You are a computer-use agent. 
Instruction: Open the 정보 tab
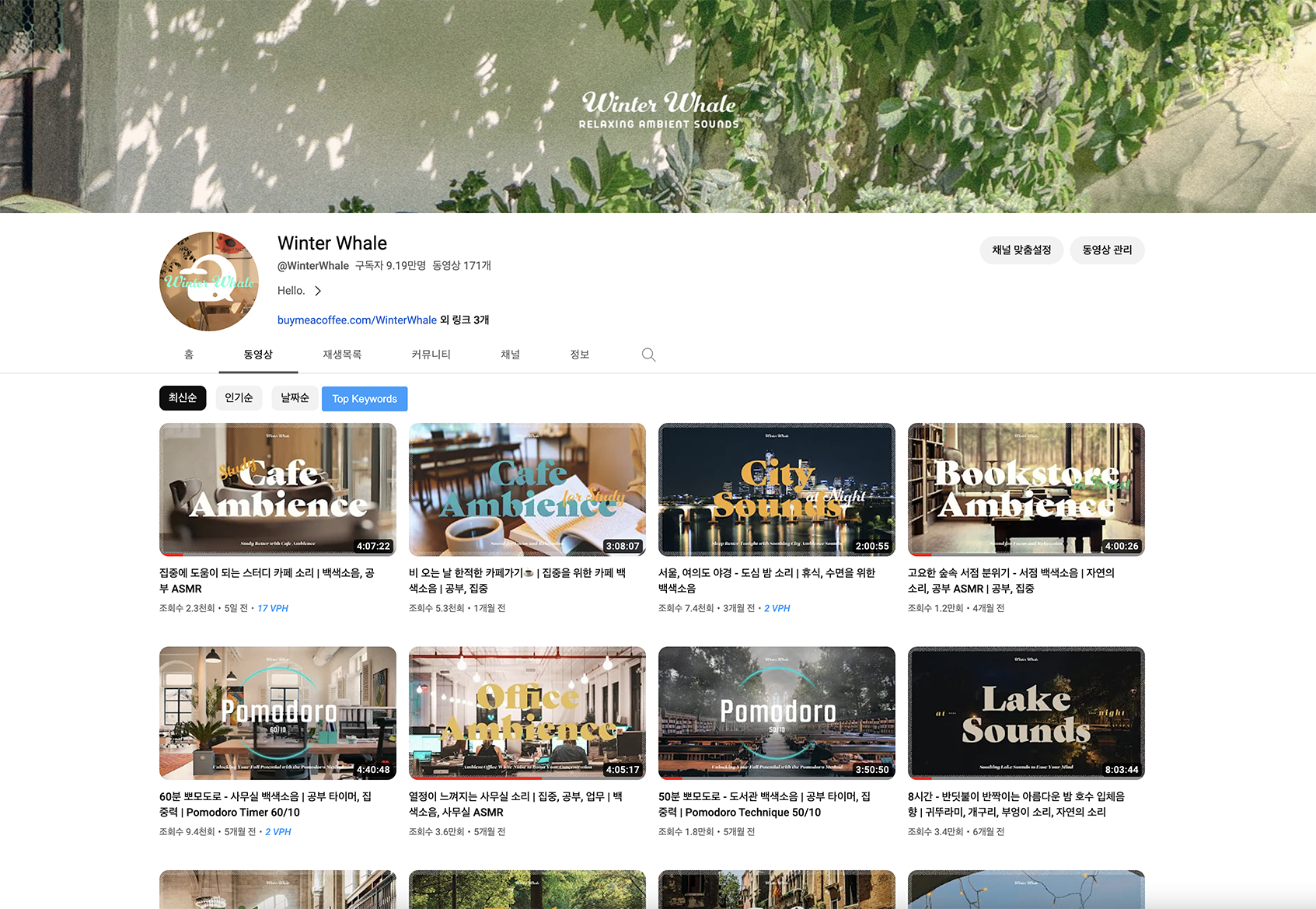coord(580,355)
